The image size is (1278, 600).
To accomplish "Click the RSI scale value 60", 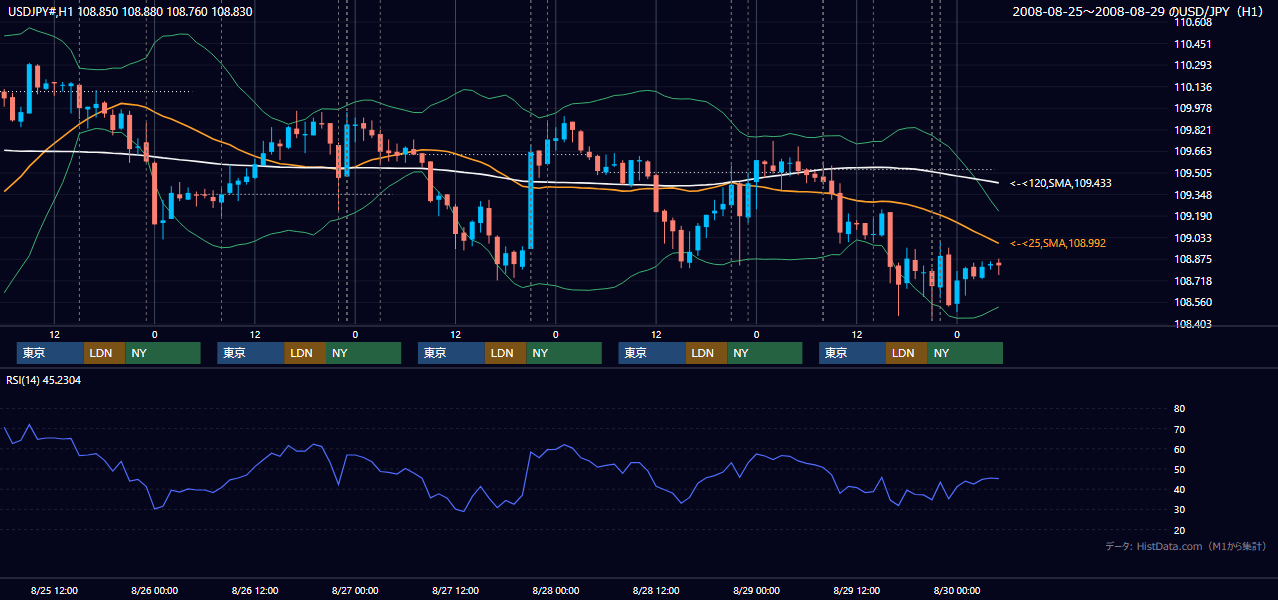I will pyautogui.click(x=1180, y=449).
